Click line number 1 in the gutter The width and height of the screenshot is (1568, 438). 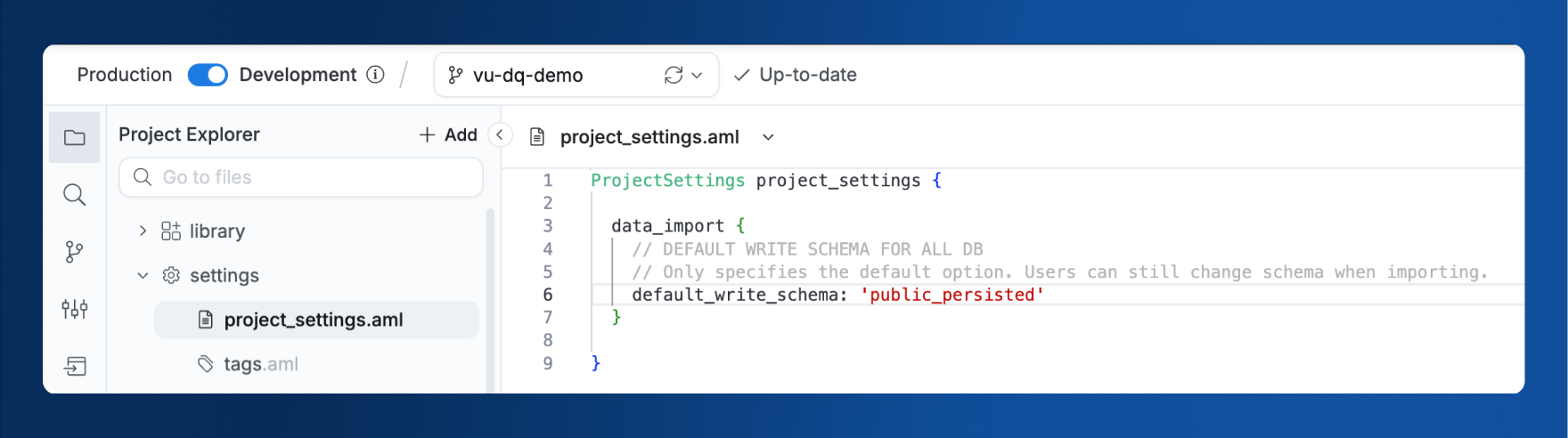click(x=548, y=181)
